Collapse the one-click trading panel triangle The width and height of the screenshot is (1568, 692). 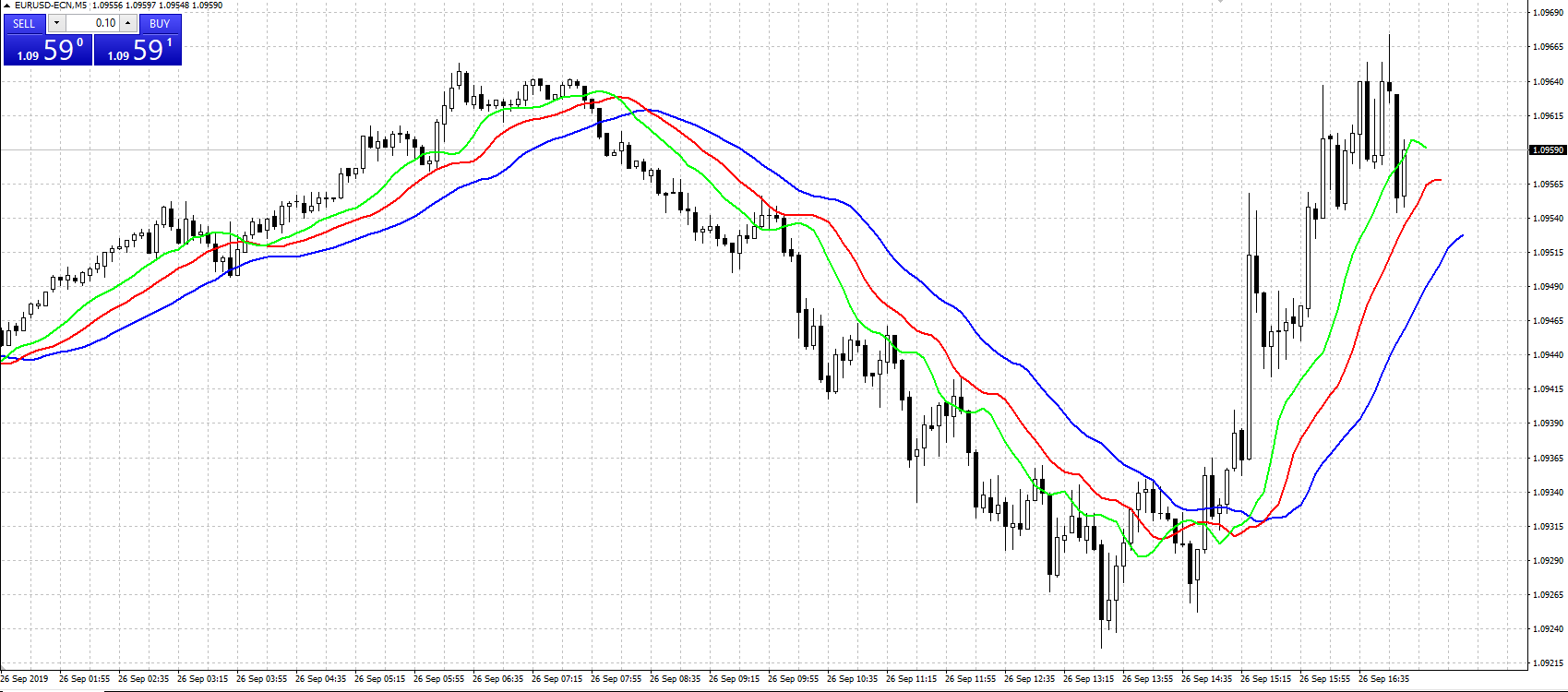[x=6, y=6]
